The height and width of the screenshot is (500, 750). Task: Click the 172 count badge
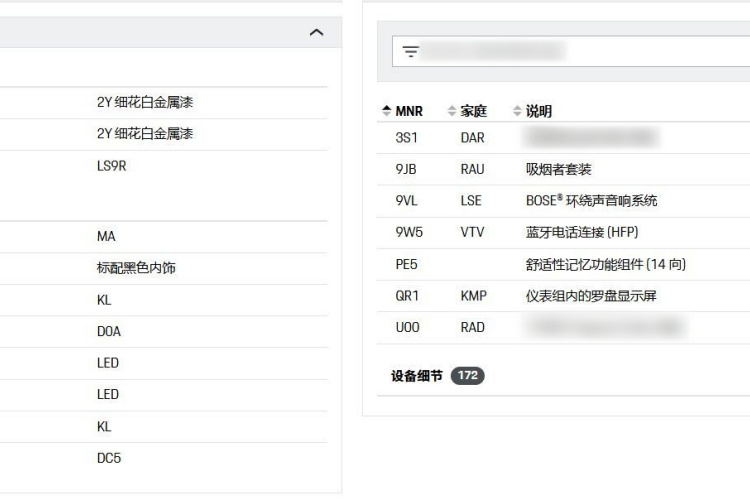tap(467, 376)
